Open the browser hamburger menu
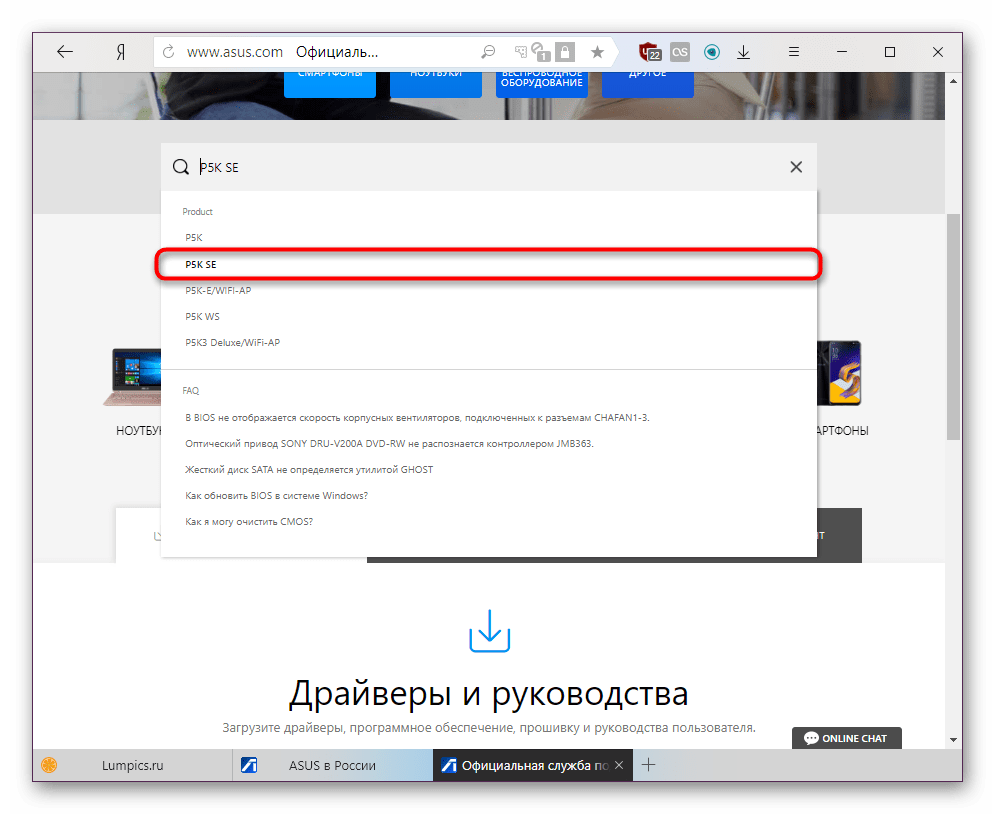The width and height of the screenshot is (995, 814). point(793,52)
